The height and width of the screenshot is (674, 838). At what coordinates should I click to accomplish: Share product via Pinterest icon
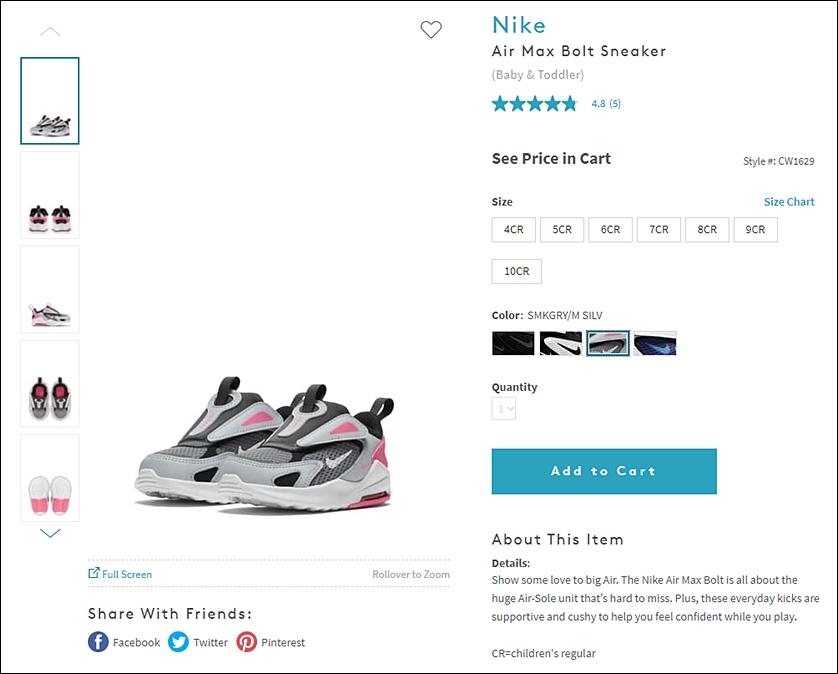coord(246,642)
